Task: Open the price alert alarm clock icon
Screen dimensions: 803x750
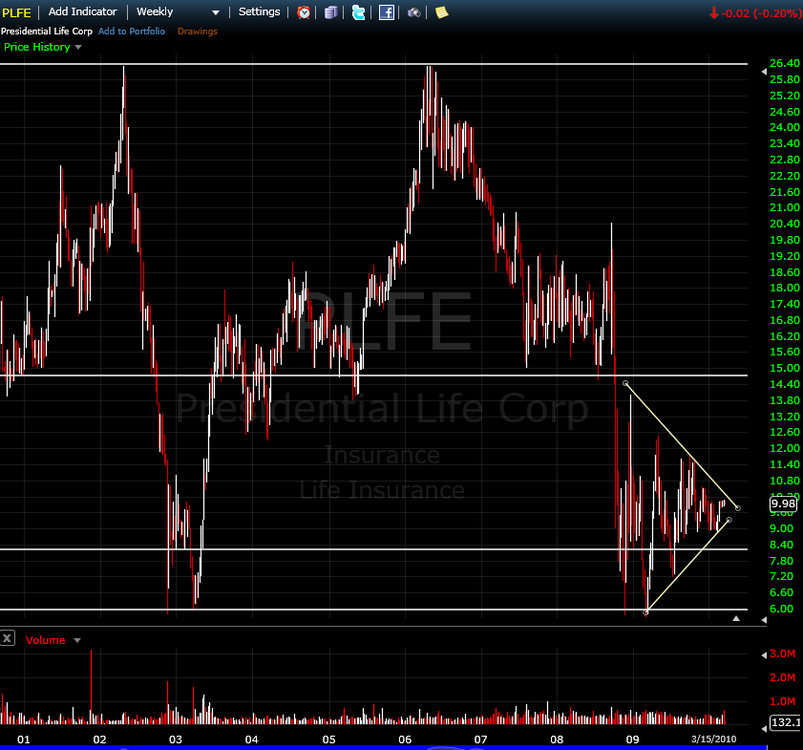Action: (x=304, y=12)
